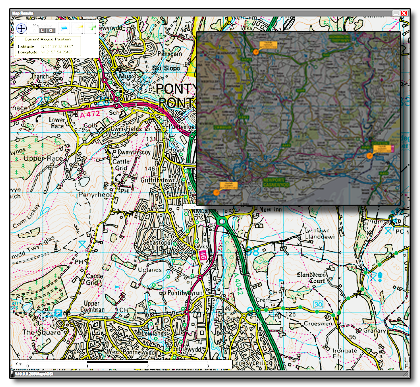420x387 pixels.
Task: Open the bottom-left orange callout label
Action: pyautogui.click(x=229, y=185)
